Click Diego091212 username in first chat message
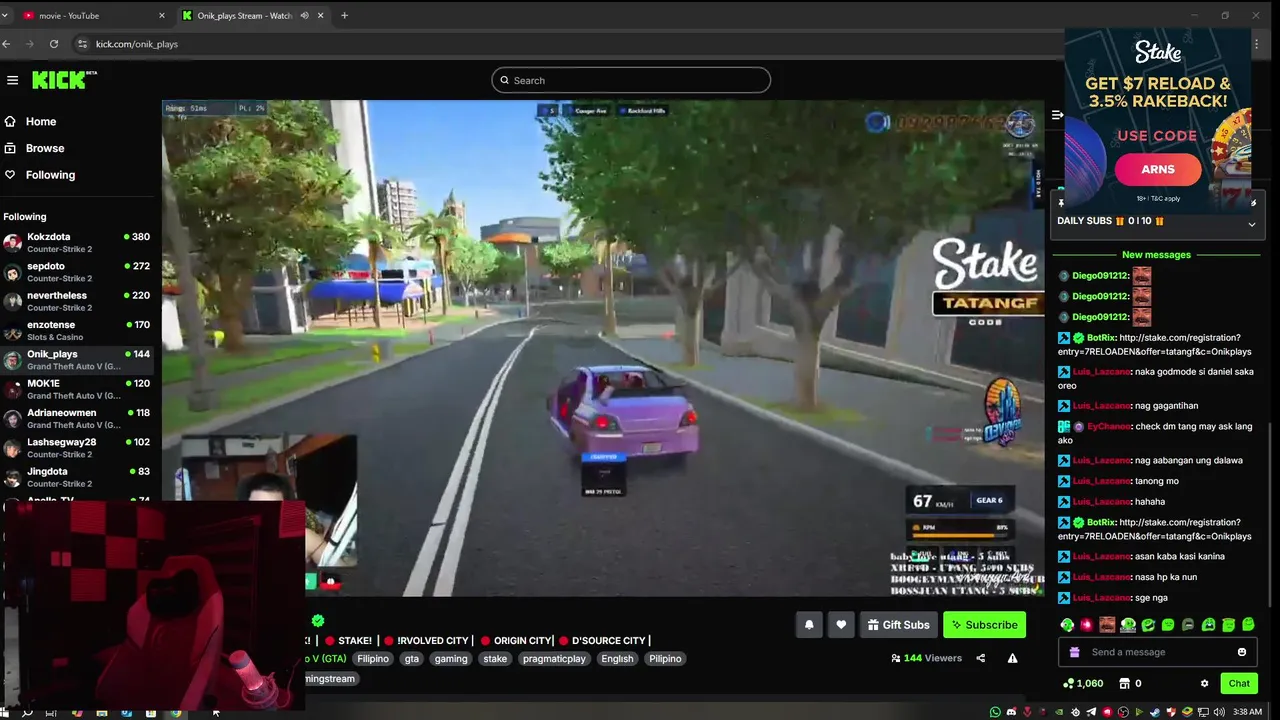 [1100, 276]
